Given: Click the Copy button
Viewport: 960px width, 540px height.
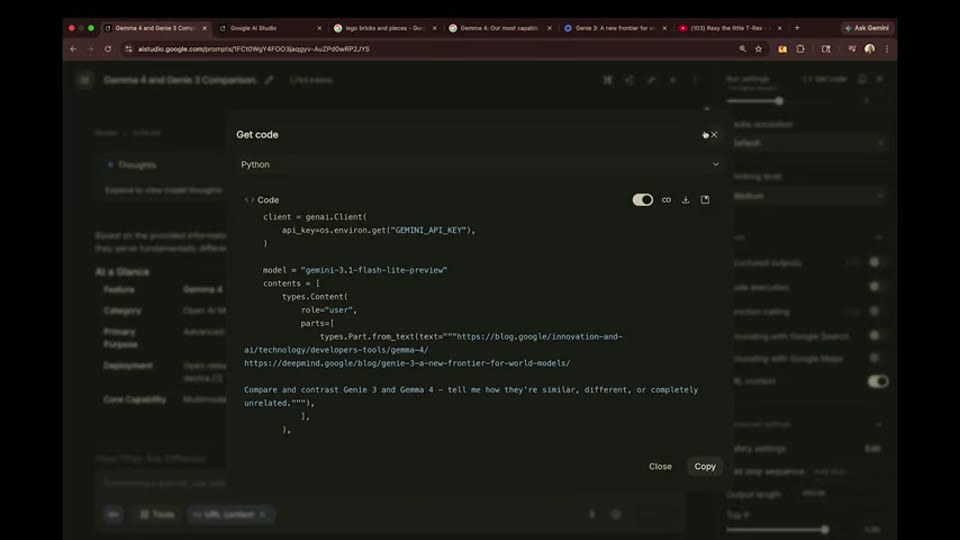Looking at the screenshot, I should tap(705, 467).
